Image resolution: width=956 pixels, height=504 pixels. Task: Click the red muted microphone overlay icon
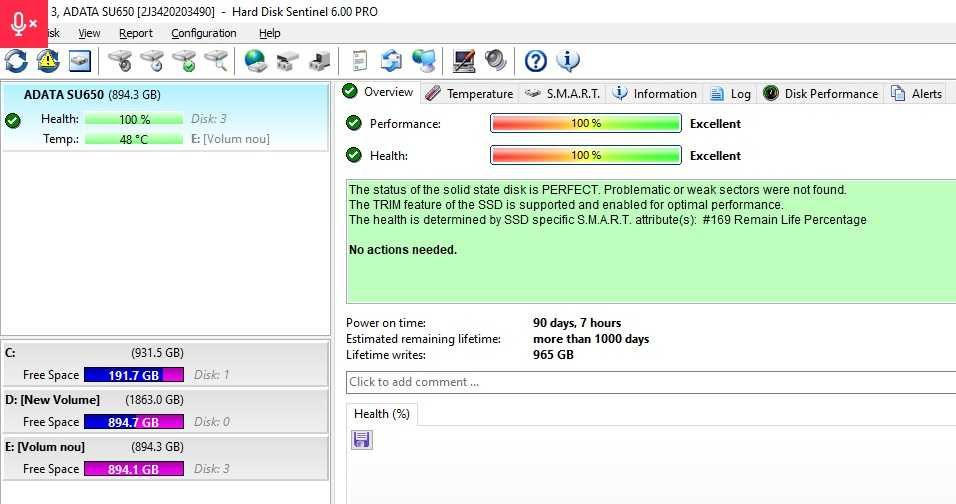pos(24,24)
